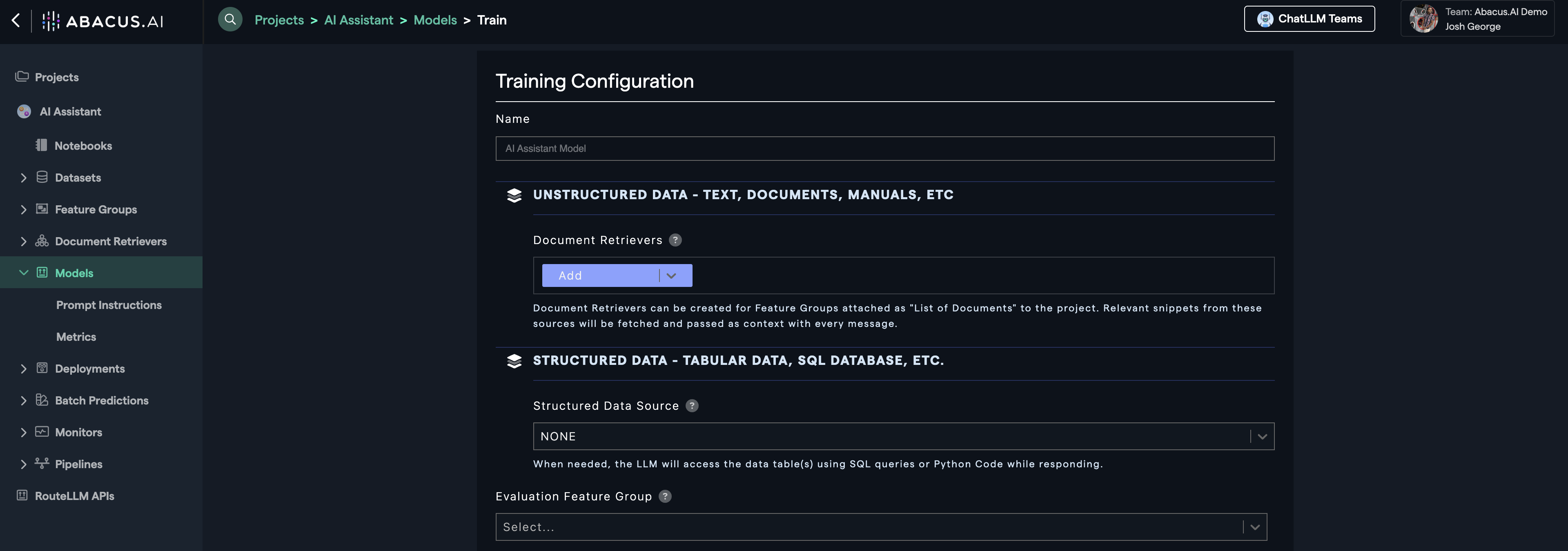Viewport: 1568px width, 551px height.
Task: Click the Document Retrievers help question icon
Action: pyautogui.click(x=675, y=240)
